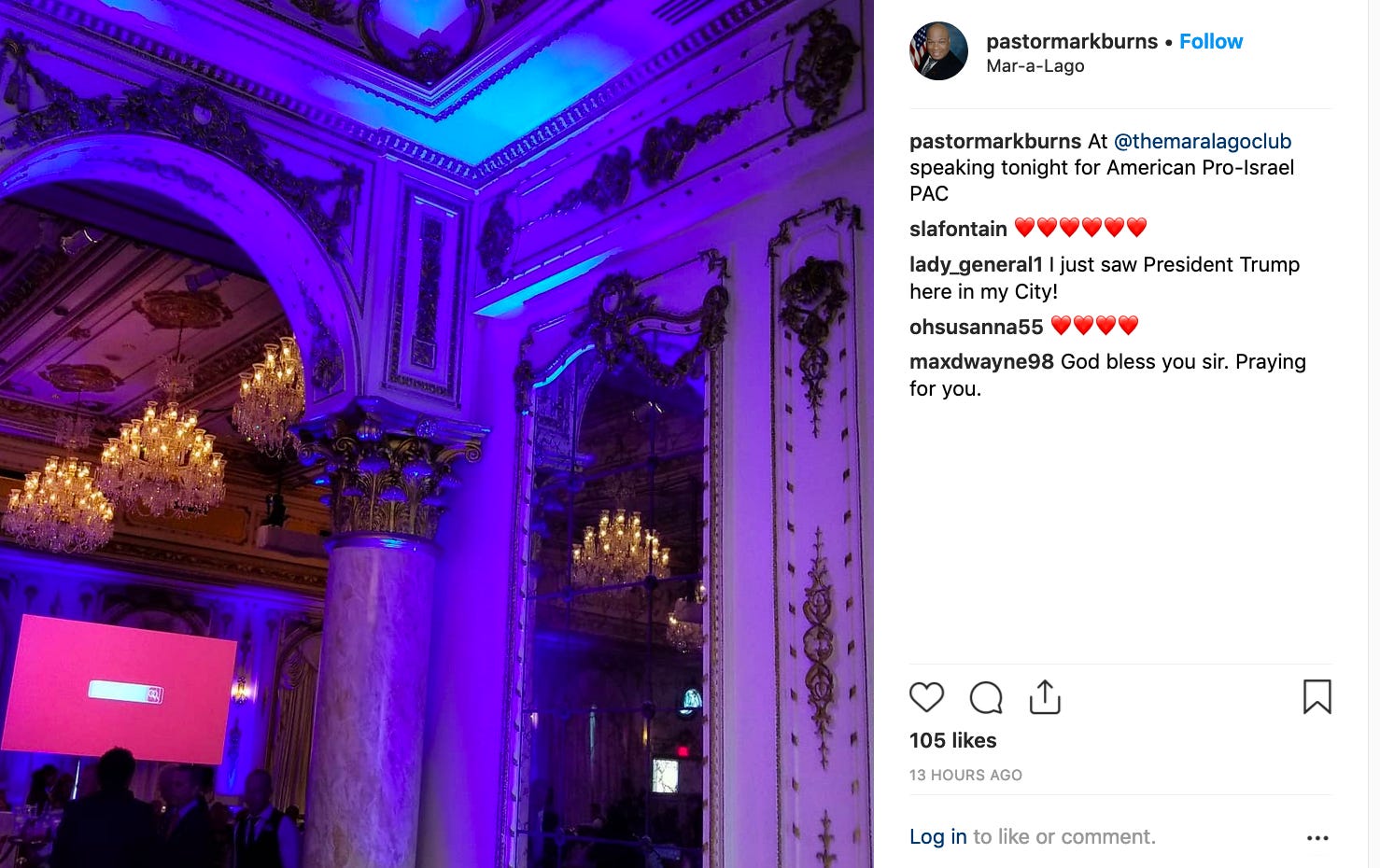Open comments via the speech bubble icon

pyautogui.click(x=986, y=697)
